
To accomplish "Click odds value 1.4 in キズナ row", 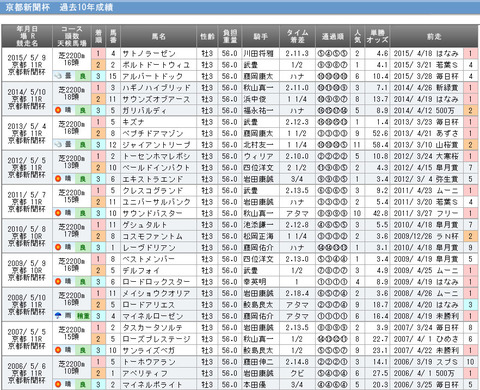I will coord(383,122).
